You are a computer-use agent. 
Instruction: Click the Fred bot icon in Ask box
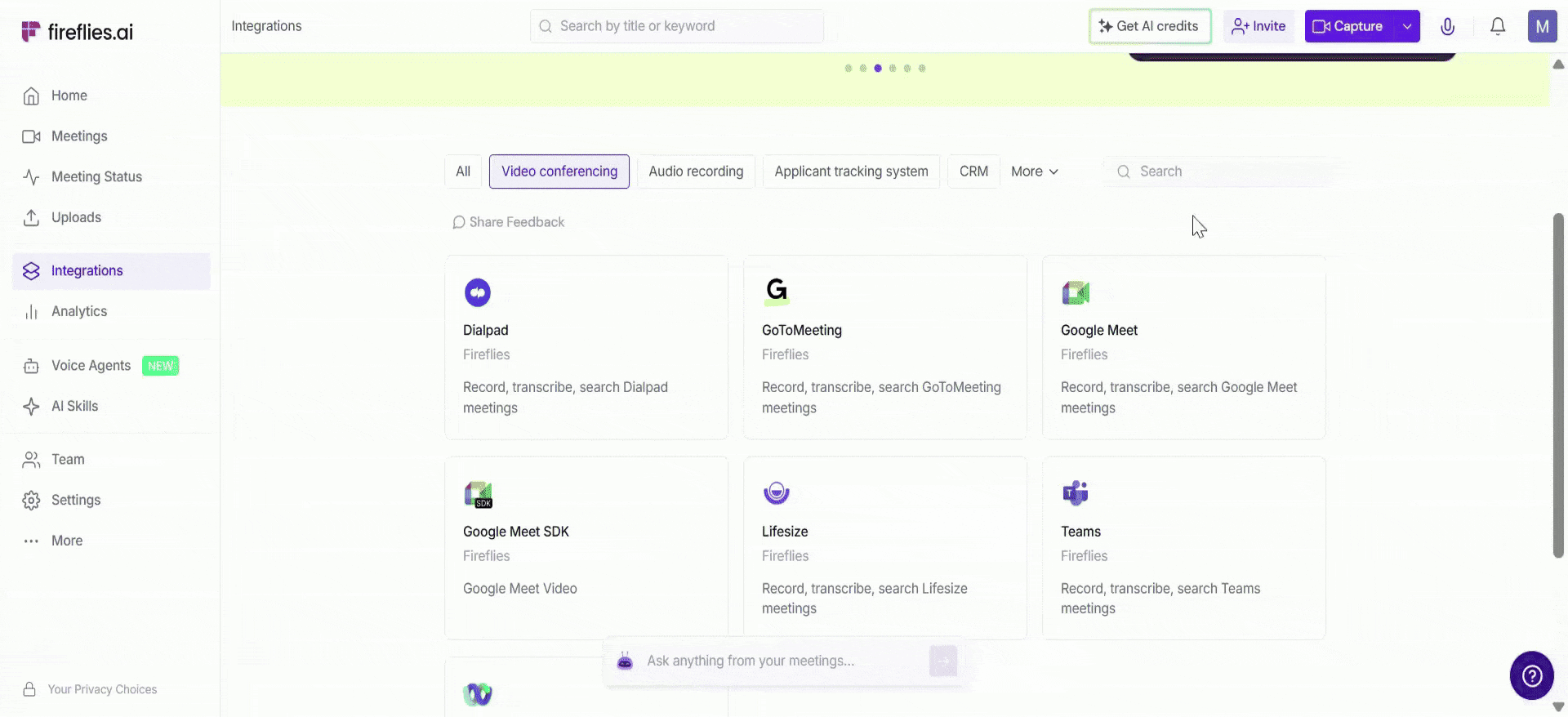pyautogui.click(x=625, y=661)
